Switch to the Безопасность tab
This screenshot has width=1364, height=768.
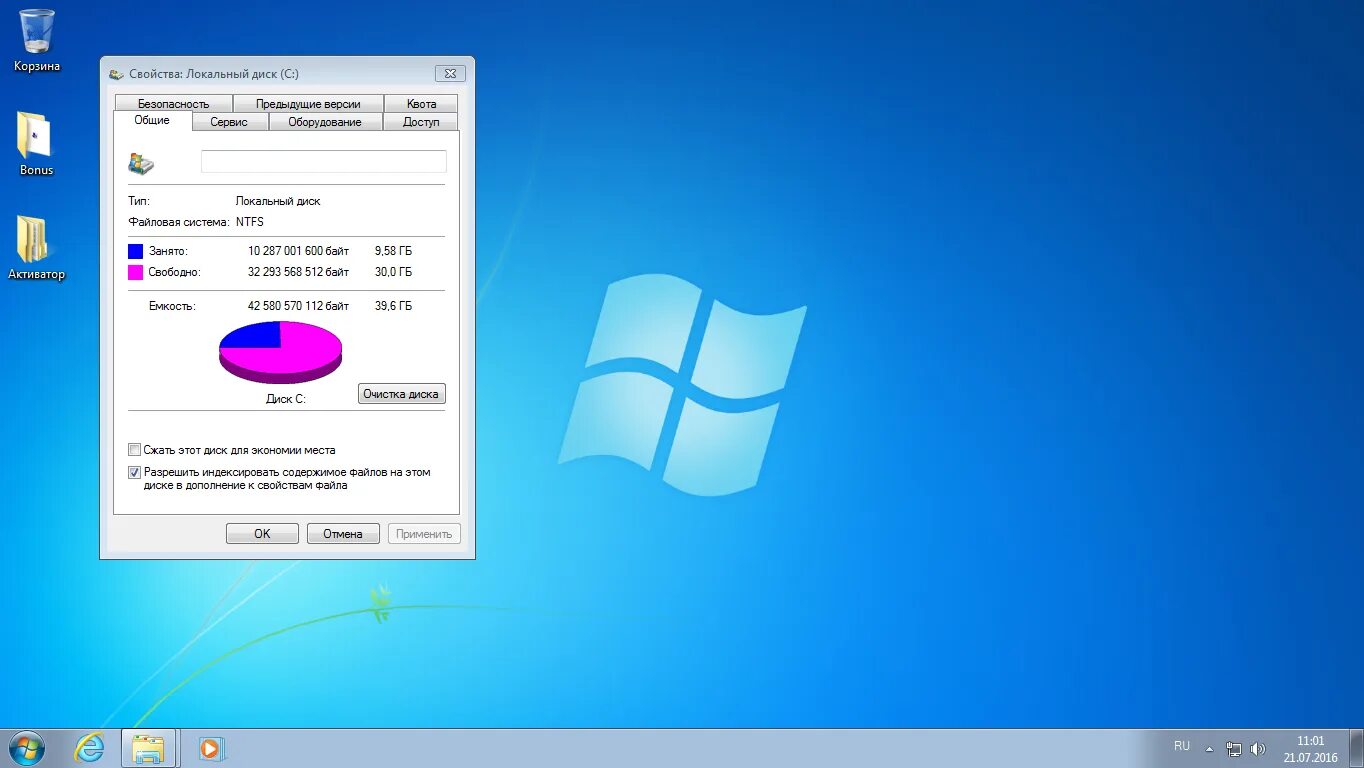pos(173,104)
